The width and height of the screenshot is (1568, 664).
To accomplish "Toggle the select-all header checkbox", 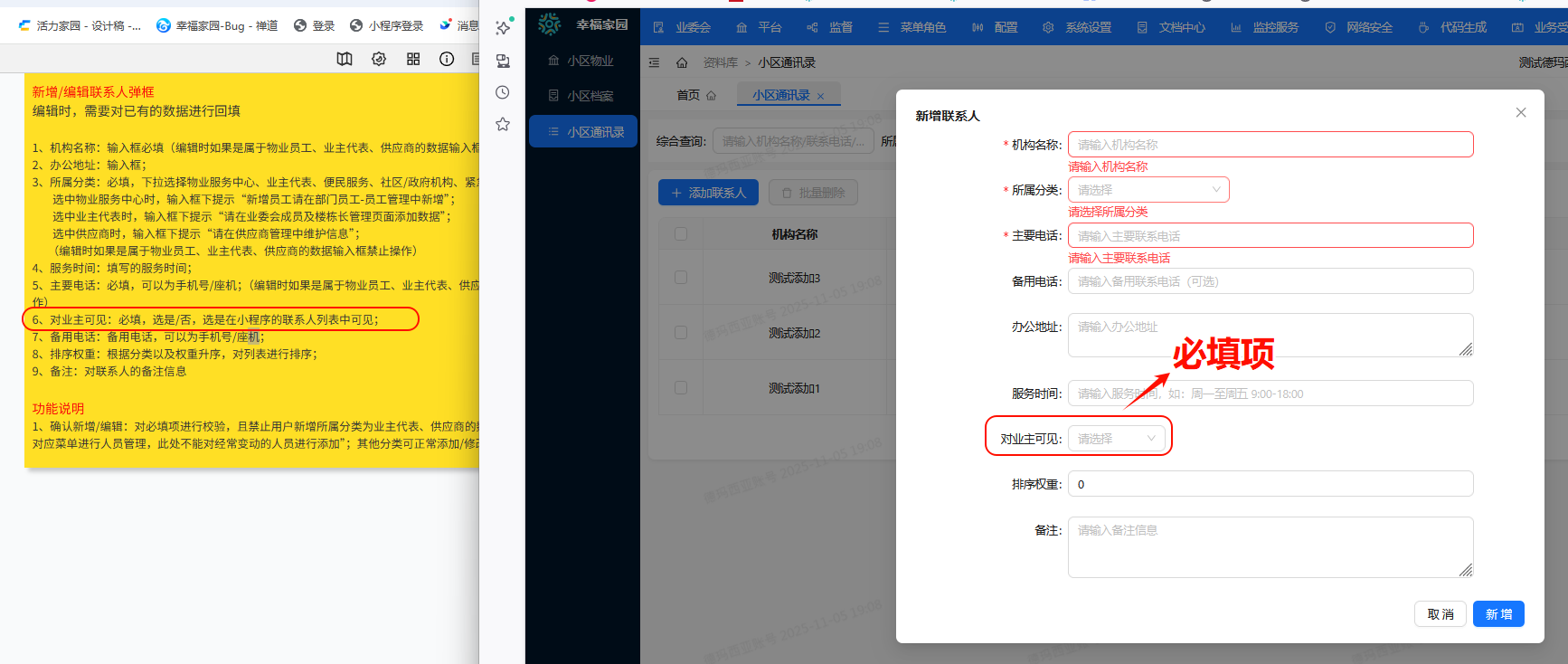I will coord(681,233).
